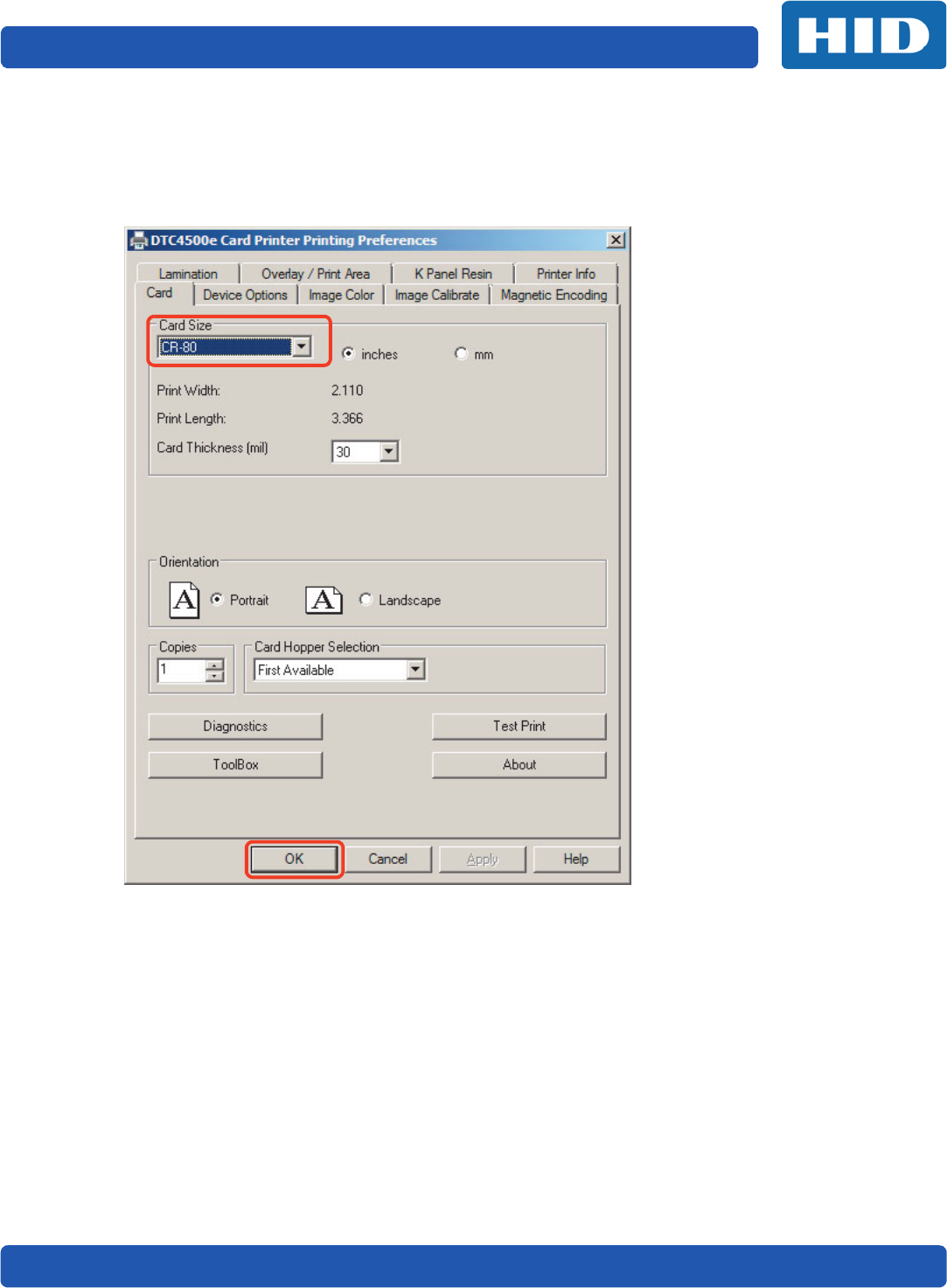Open the Device Options tab

click(246, 296)
